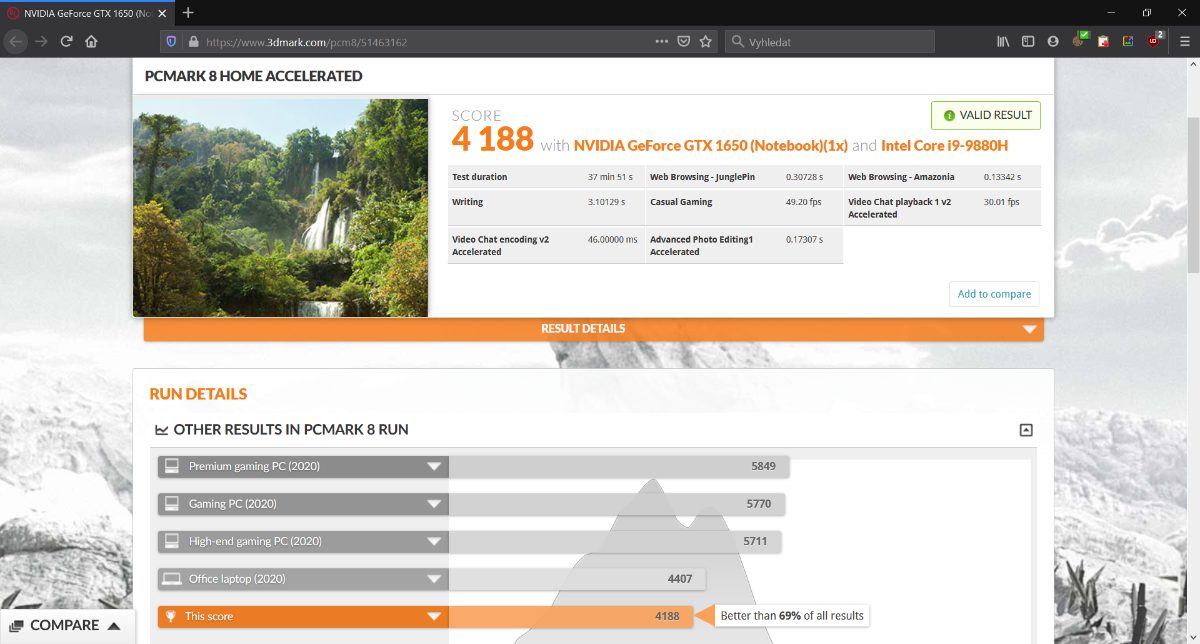Viewport: 1200px width, 644px height.
Task: Bookmark this page with the star icon
Action: point(706,41)
